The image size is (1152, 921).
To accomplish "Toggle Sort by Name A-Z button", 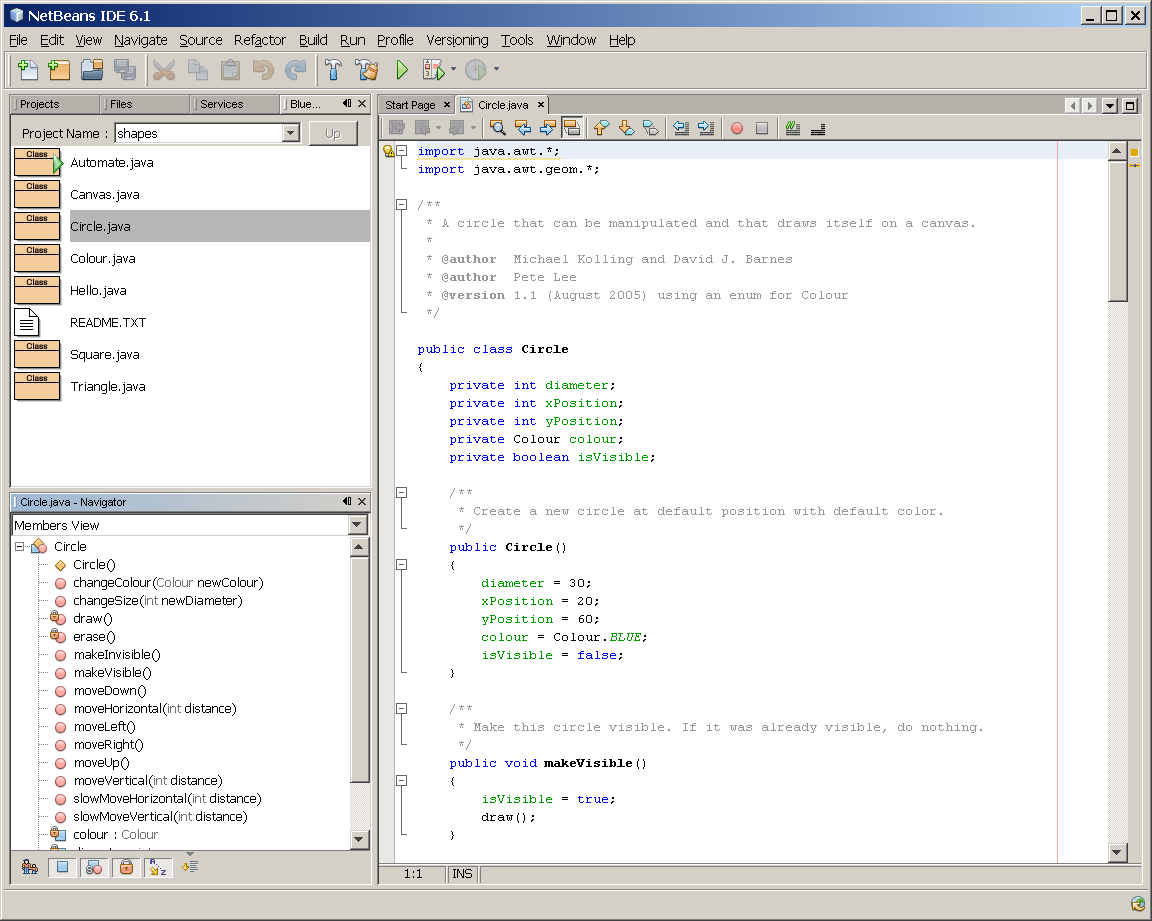I will [x=158, y=867].
